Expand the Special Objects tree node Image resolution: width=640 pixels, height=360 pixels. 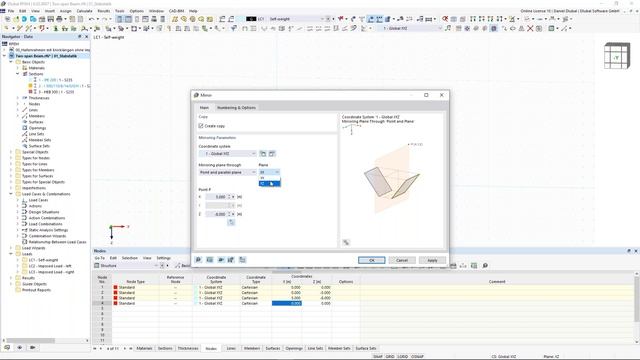(11, 152)
